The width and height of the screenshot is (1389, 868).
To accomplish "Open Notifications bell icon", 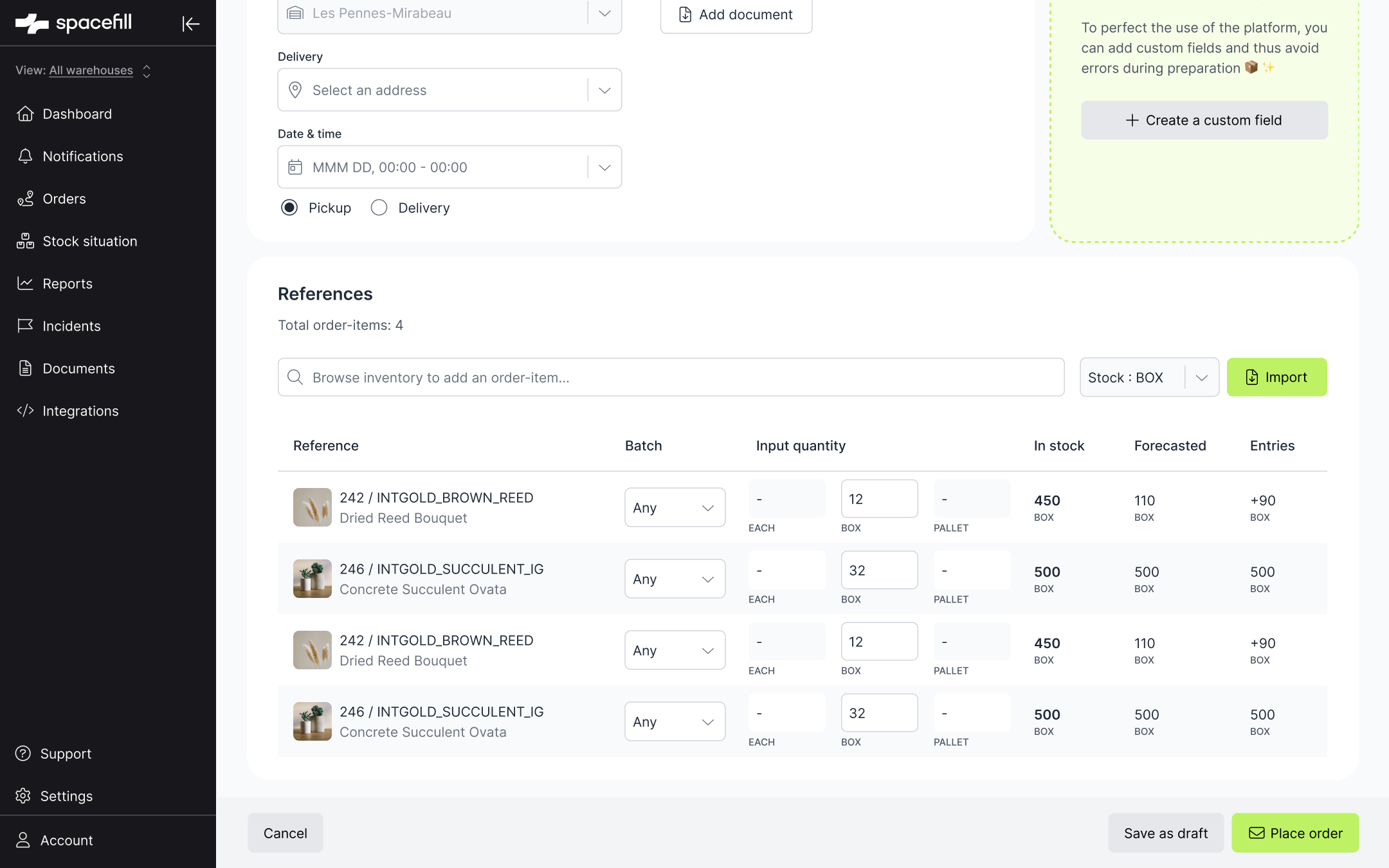I will pyautogui.click(x=25, y=156).
